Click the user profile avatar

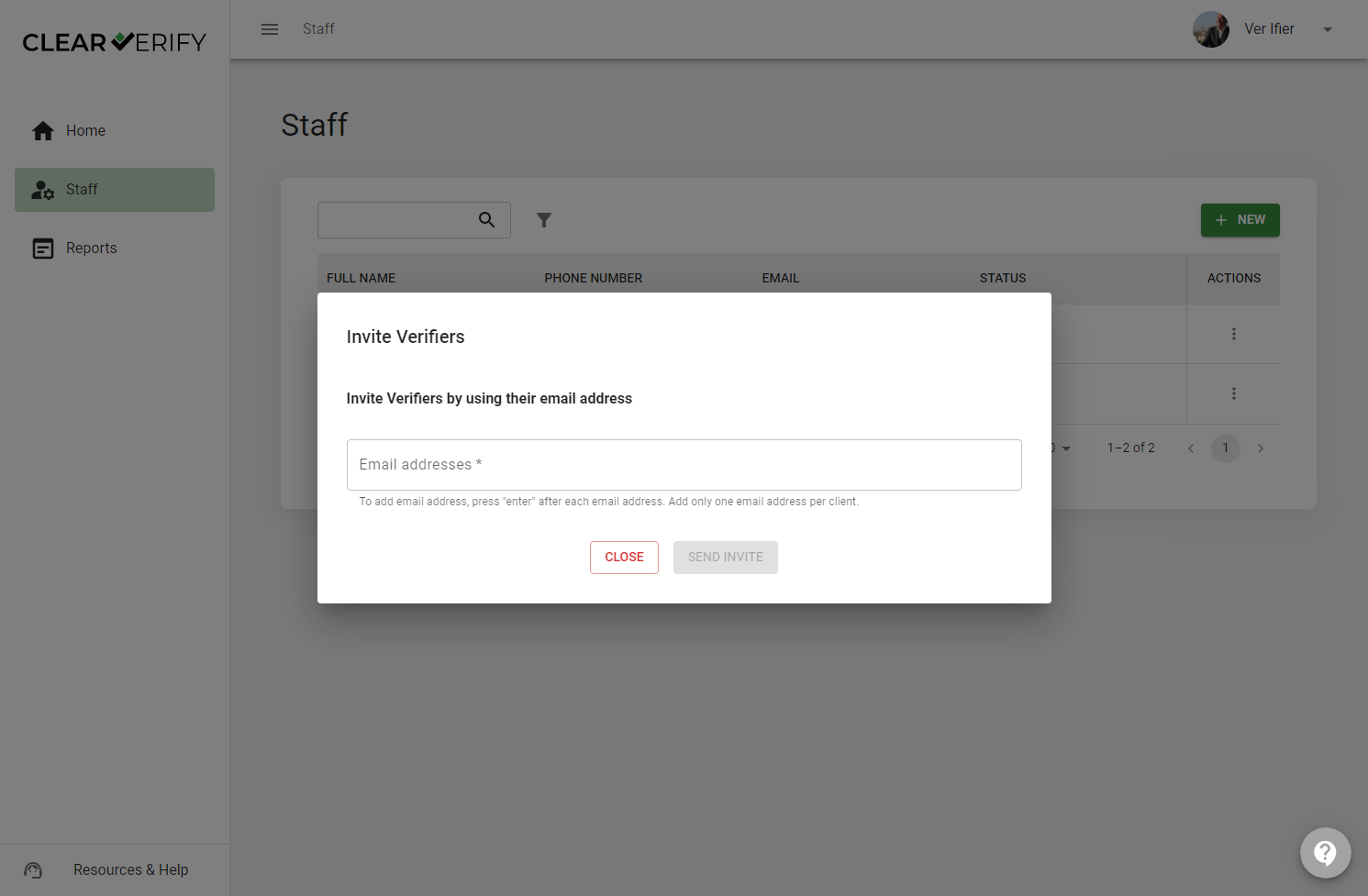click(x=1211, y=29)
